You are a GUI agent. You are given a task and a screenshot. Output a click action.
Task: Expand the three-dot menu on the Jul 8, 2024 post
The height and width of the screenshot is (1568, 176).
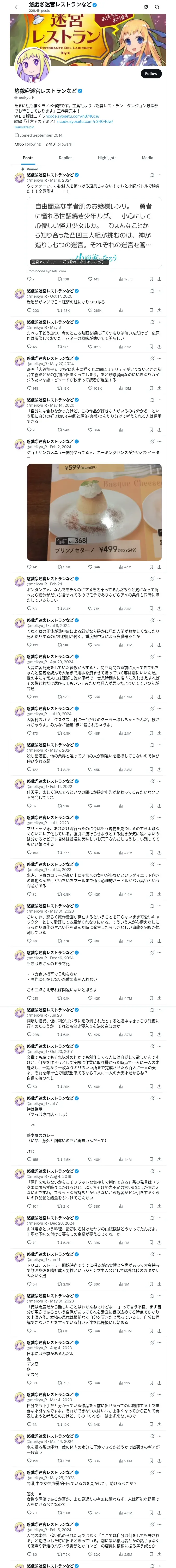click(160, 620)
